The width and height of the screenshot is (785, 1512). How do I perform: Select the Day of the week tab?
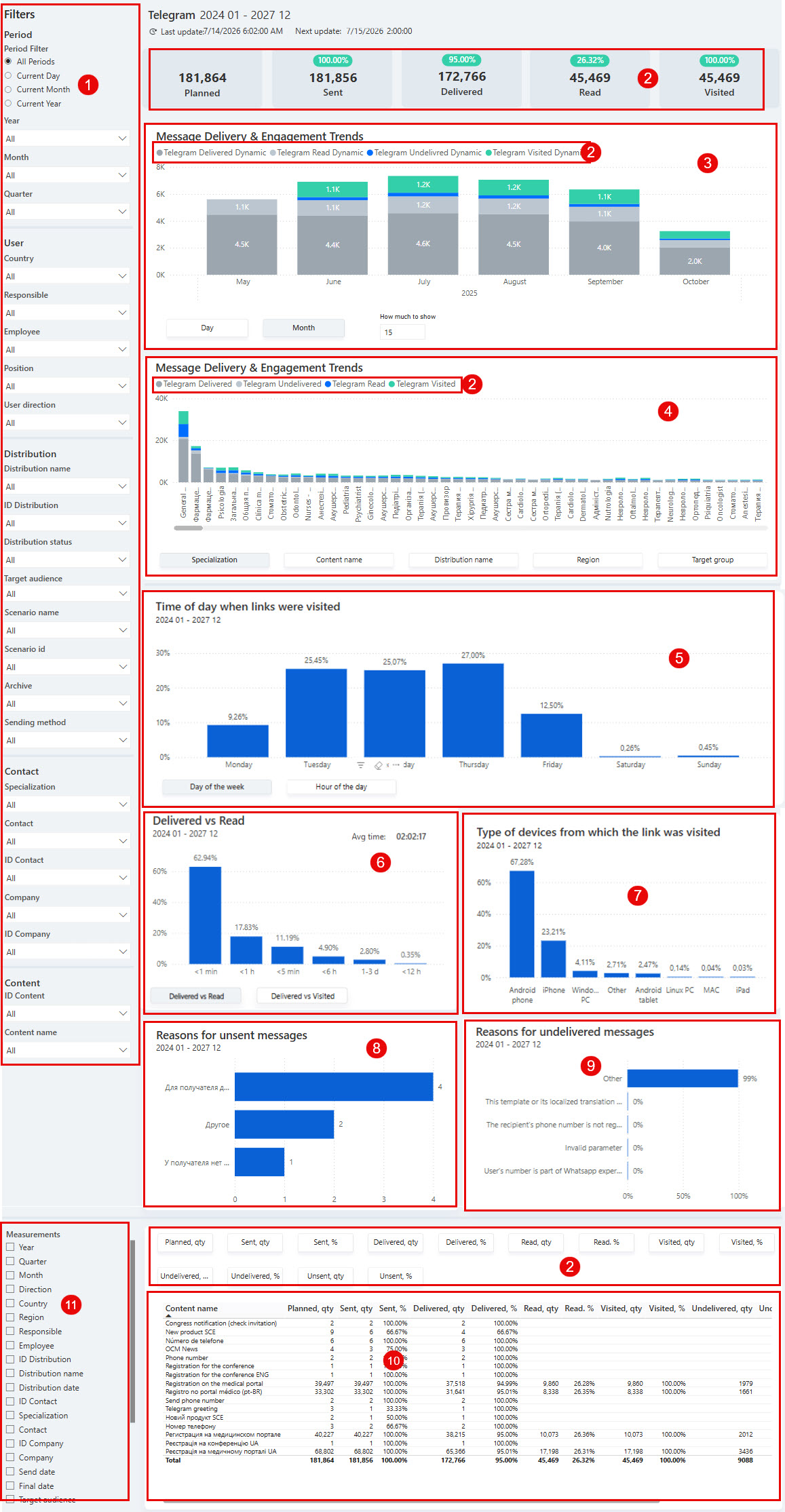click(216, 787)
